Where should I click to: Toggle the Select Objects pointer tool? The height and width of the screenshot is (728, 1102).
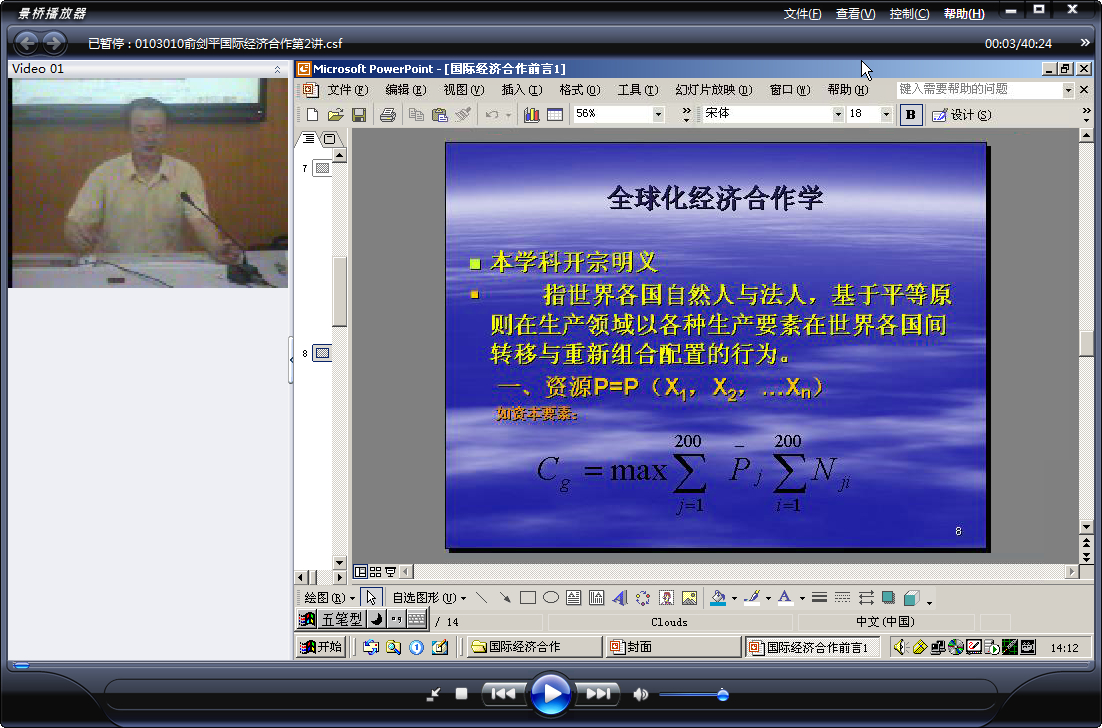point(371,598)
